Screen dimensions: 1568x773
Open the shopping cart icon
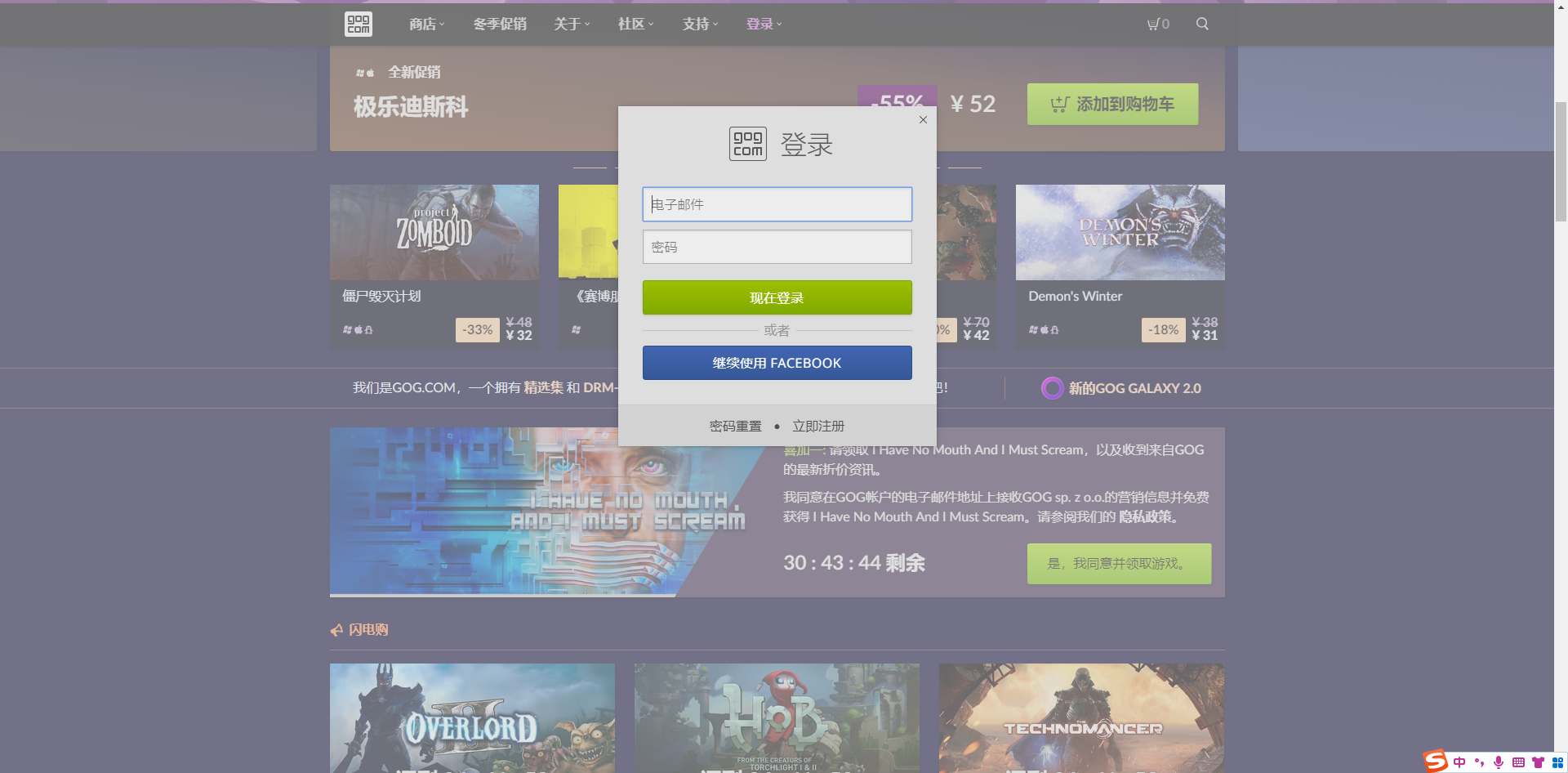coord(1156,24)
